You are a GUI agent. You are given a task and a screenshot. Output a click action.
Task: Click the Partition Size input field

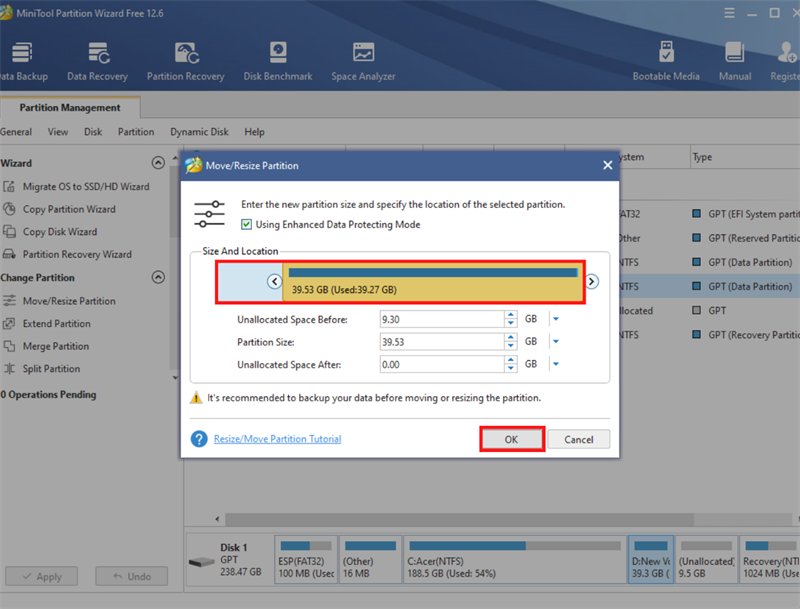[440, 342]
